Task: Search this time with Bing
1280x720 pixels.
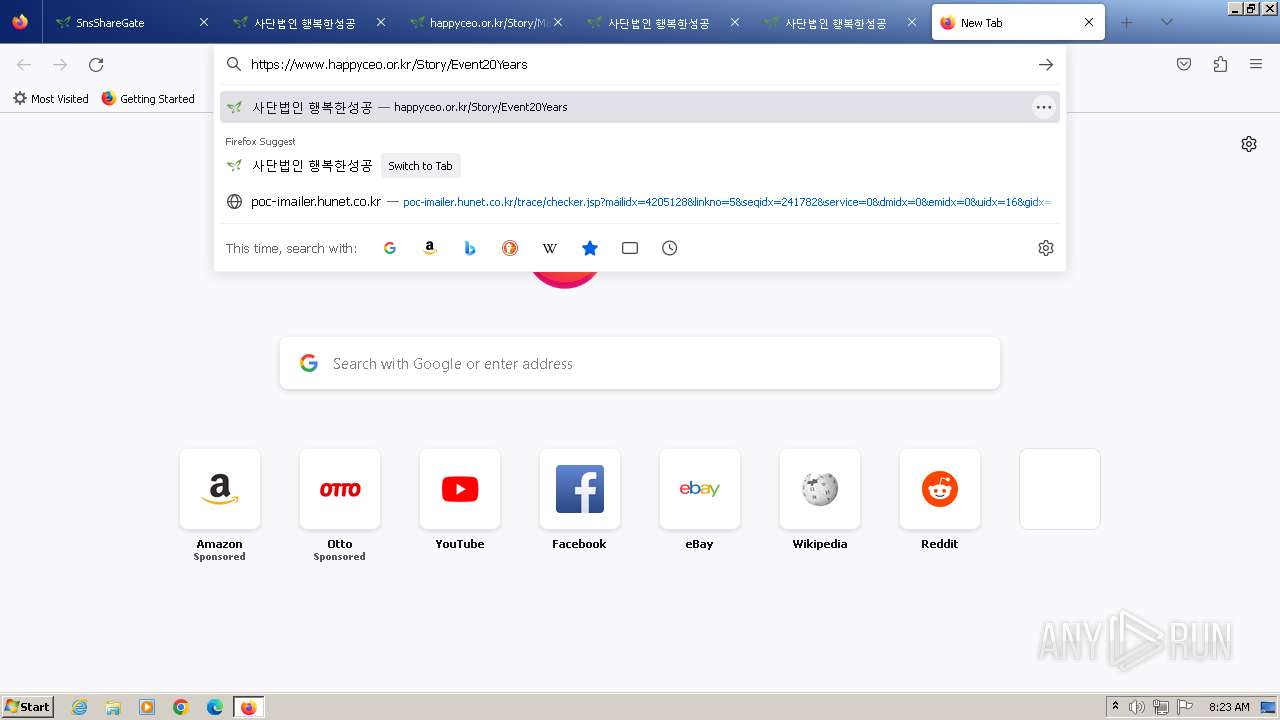Action: coord(470,248)
